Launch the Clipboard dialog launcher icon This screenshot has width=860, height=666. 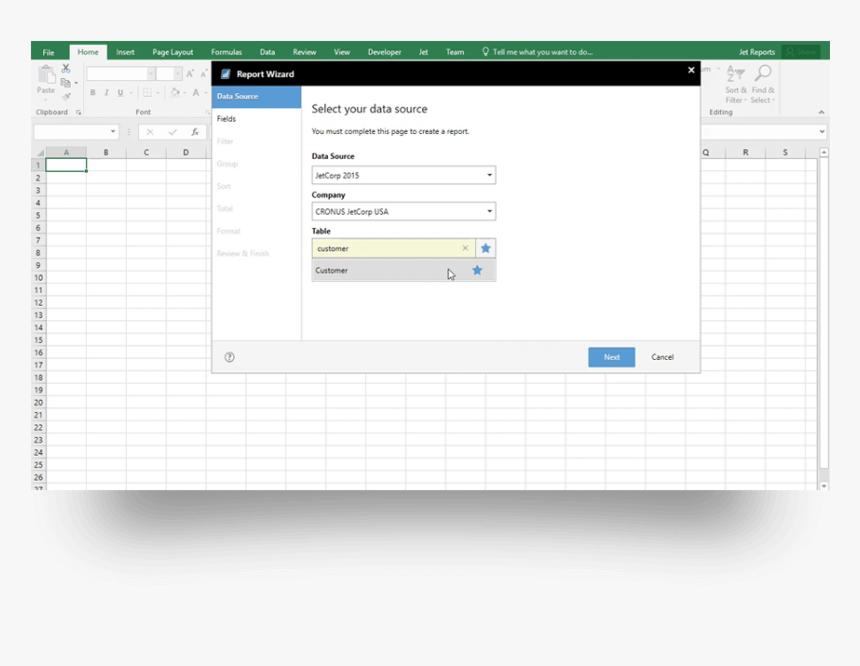tap(78, 112)
